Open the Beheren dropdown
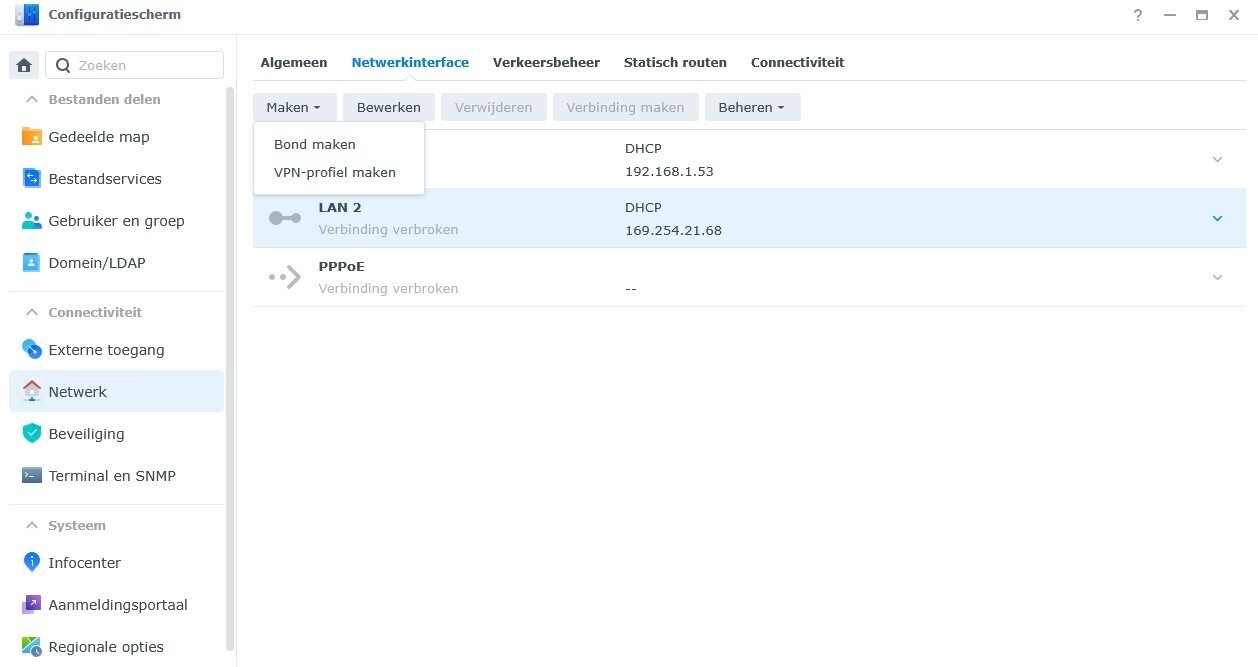Screen dimensions: 1258x667 click(752, 107)
